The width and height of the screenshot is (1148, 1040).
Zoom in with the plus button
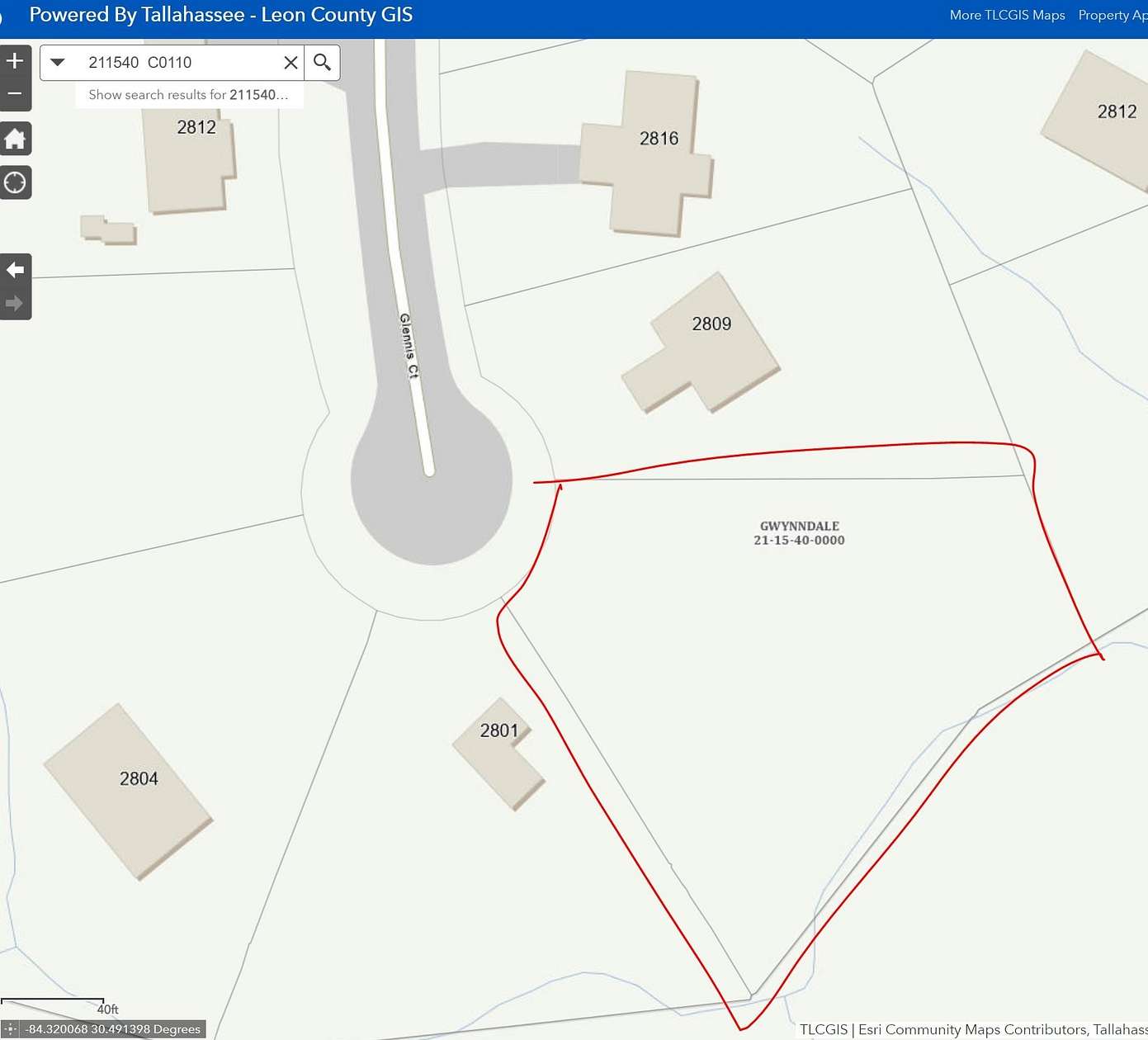click(15, 60)
